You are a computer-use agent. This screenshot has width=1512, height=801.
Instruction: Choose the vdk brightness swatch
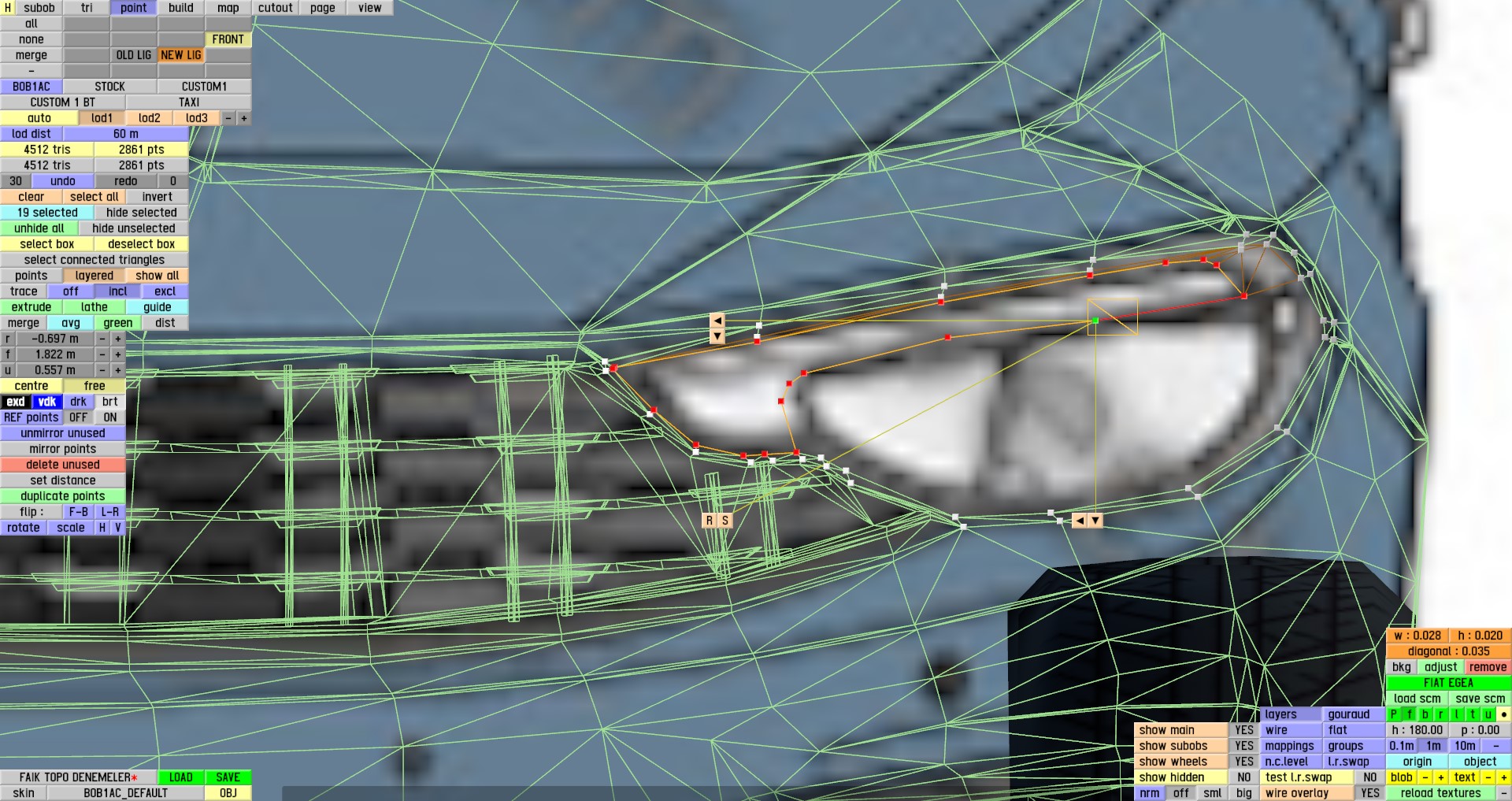(47, 402)
